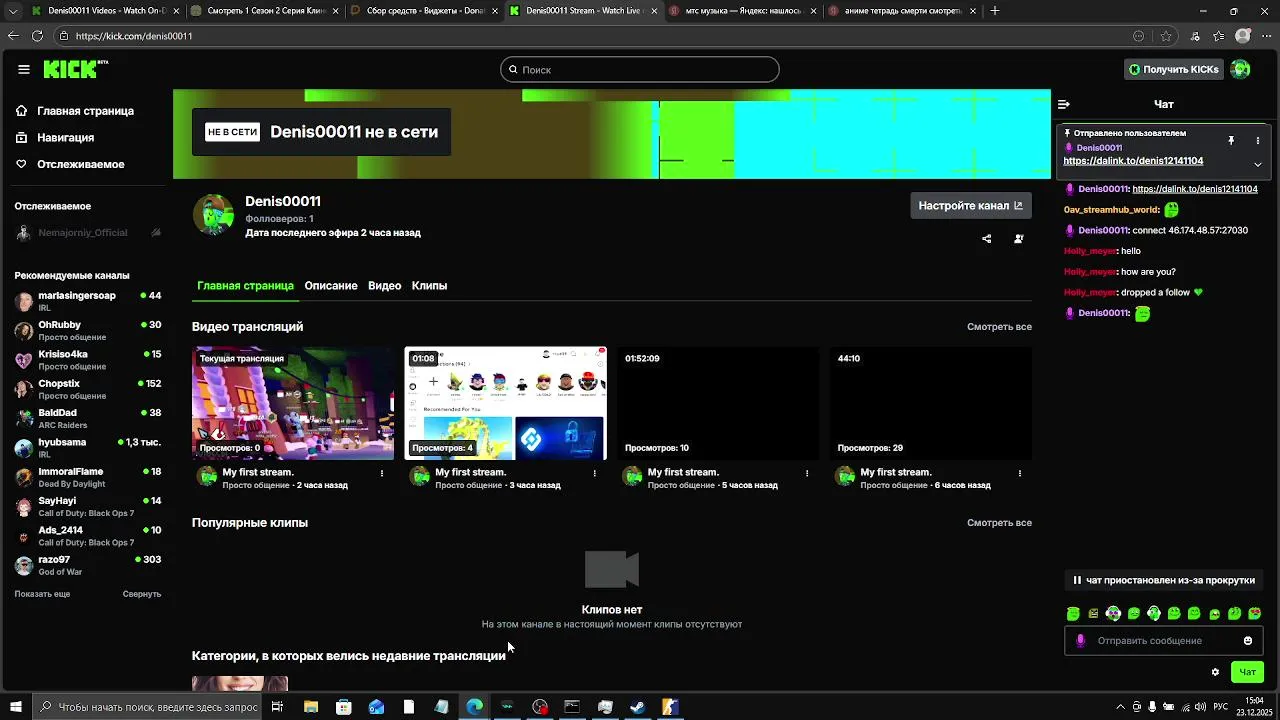Open options for the 6 часов назад stream
Image resolution: width=1280 pixels, height=720 pixels.
(1020, 473)
